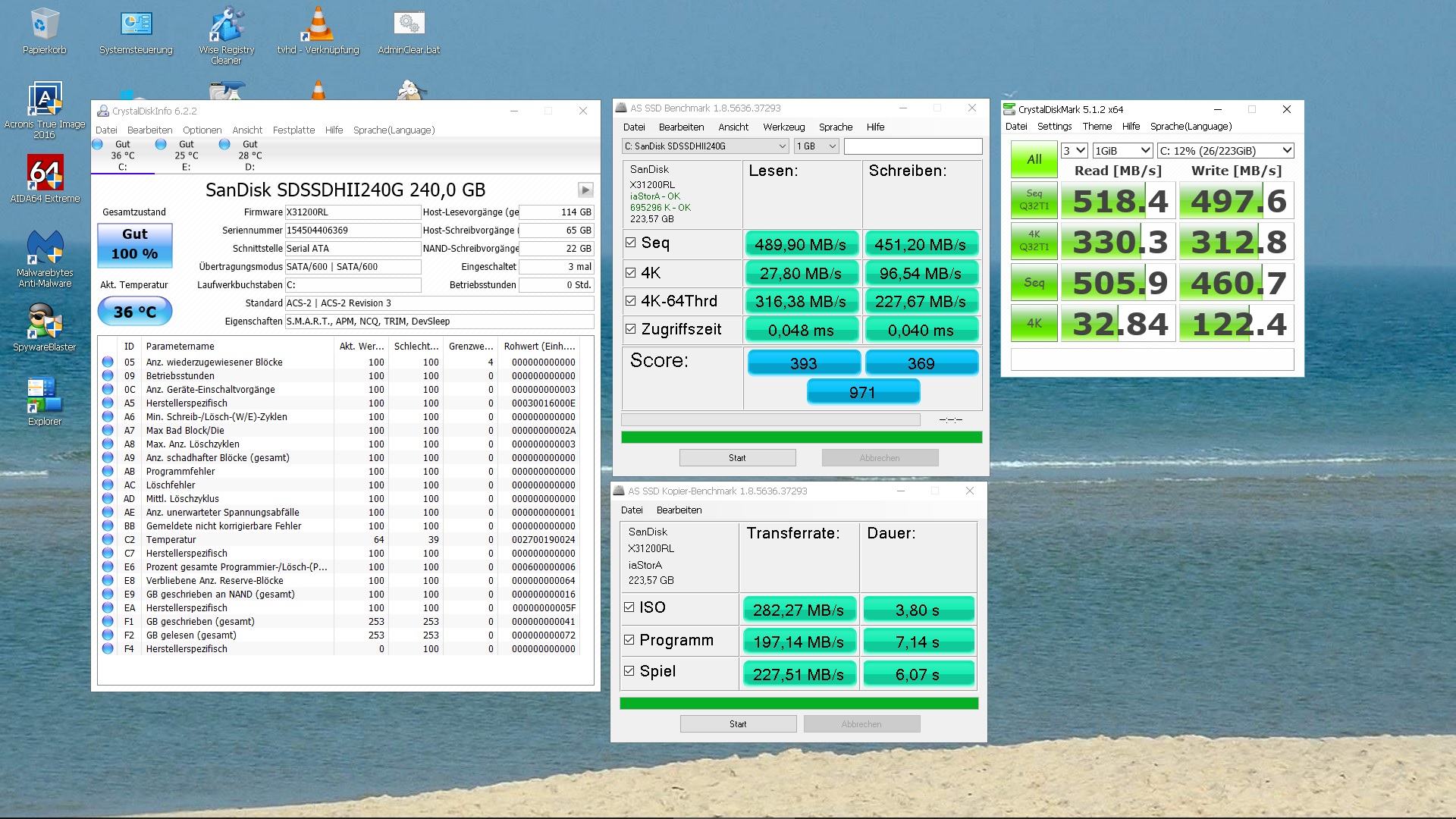Click status orb for GB gelesen F2 row

pyautogui.click(x=108, y=635)
